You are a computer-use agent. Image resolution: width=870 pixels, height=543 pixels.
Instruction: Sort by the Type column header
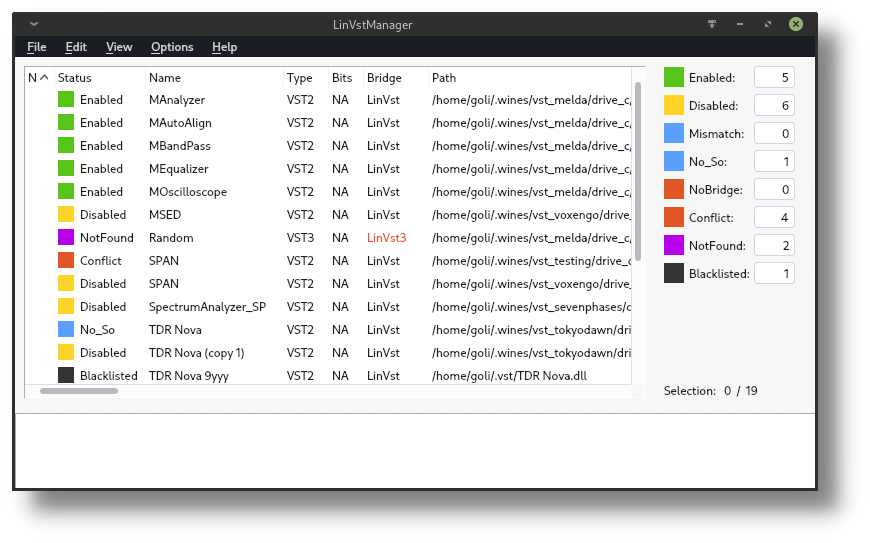(x=306, y=78)
